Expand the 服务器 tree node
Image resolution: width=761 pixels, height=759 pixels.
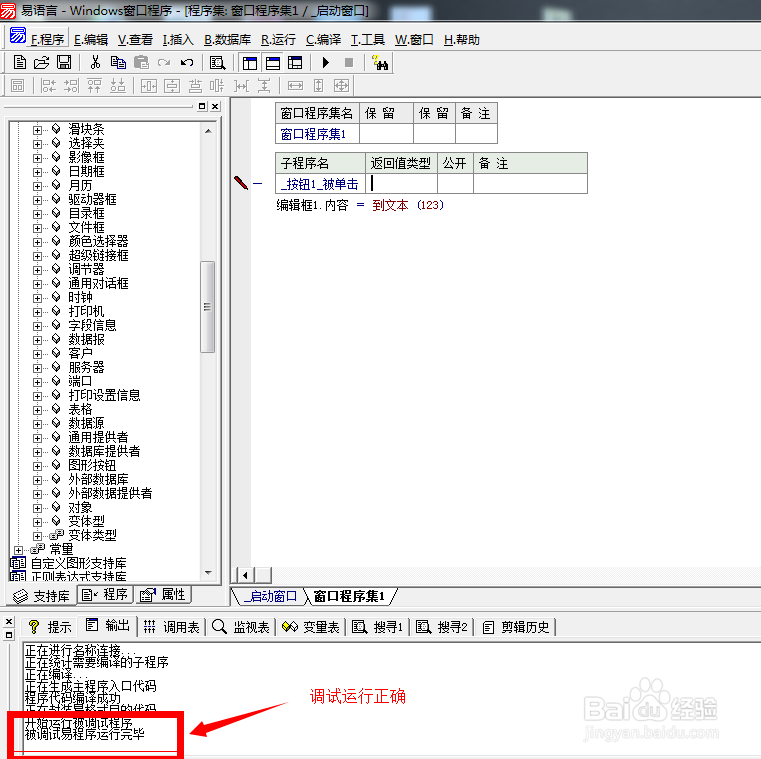[x=37, y=368]
